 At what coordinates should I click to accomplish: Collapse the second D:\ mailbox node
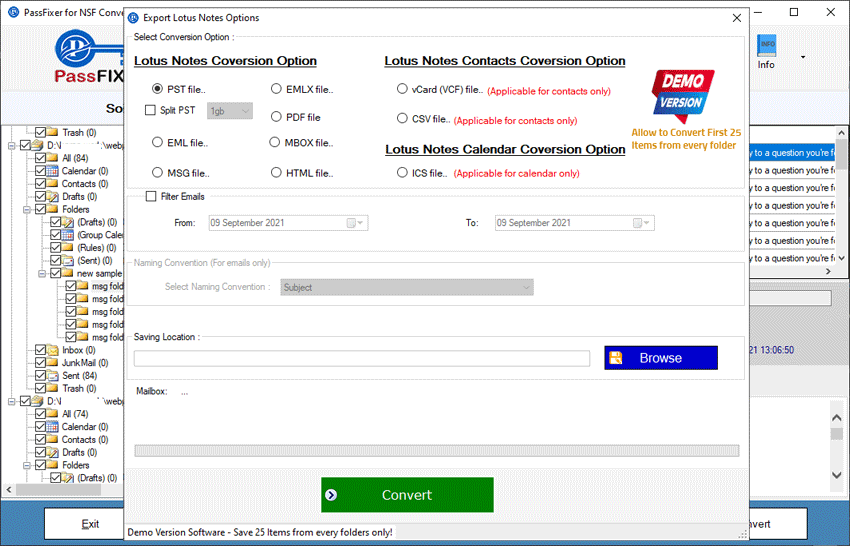tap(11, 402)
